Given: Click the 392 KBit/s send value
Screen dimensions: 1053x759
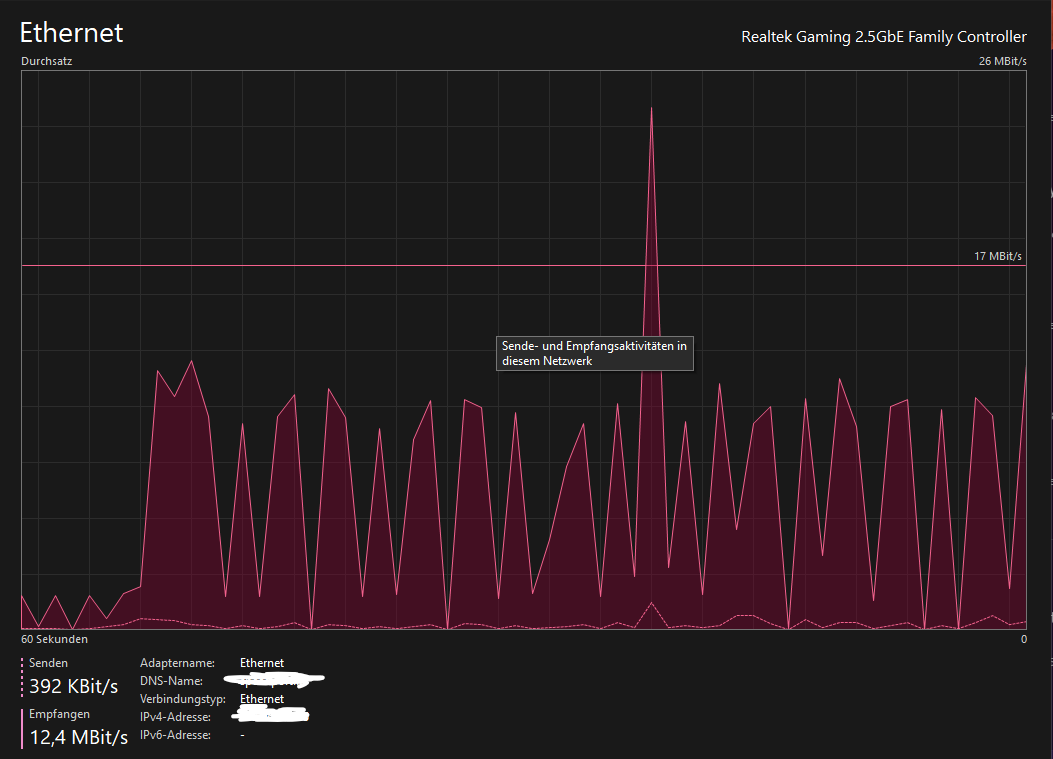Looking at the screenshot, I should point(74,686).
